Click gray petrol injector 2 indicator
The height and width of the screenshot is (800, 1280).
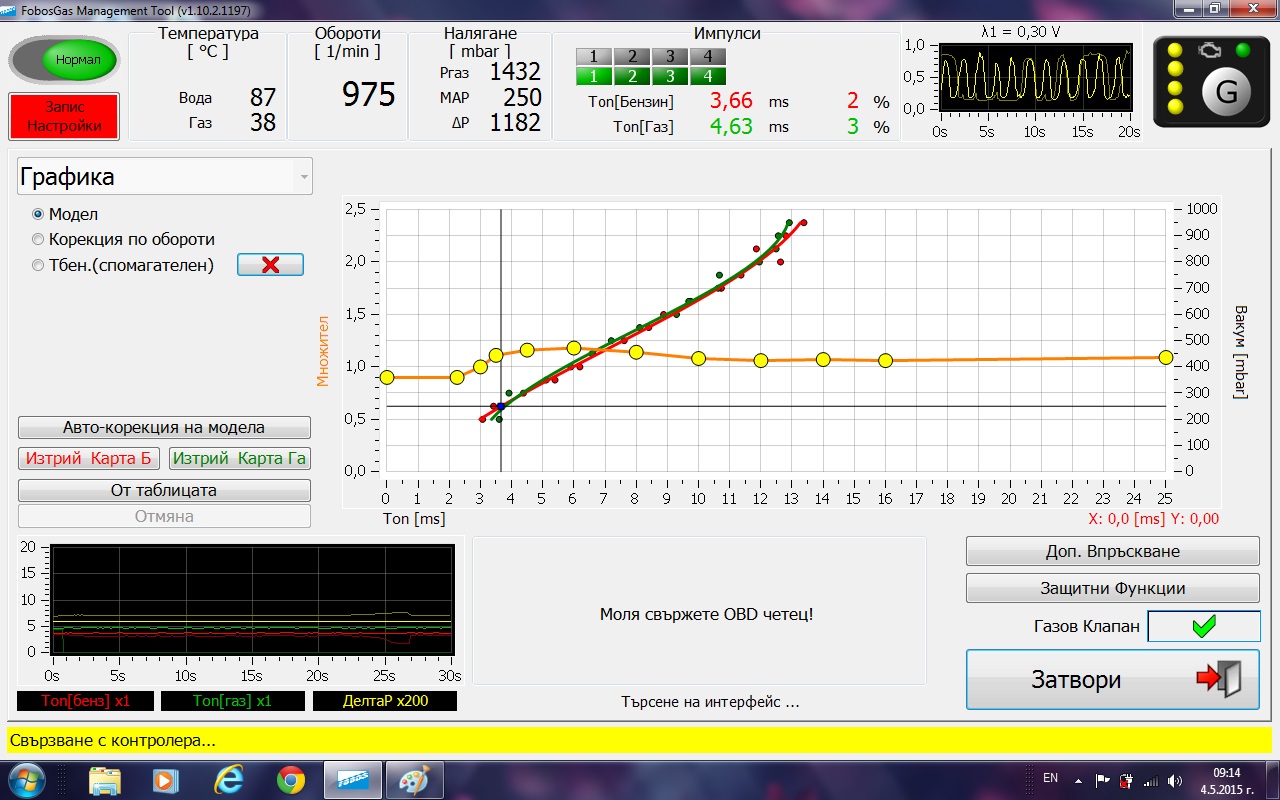pyautogui.click(x=631, y=57)
